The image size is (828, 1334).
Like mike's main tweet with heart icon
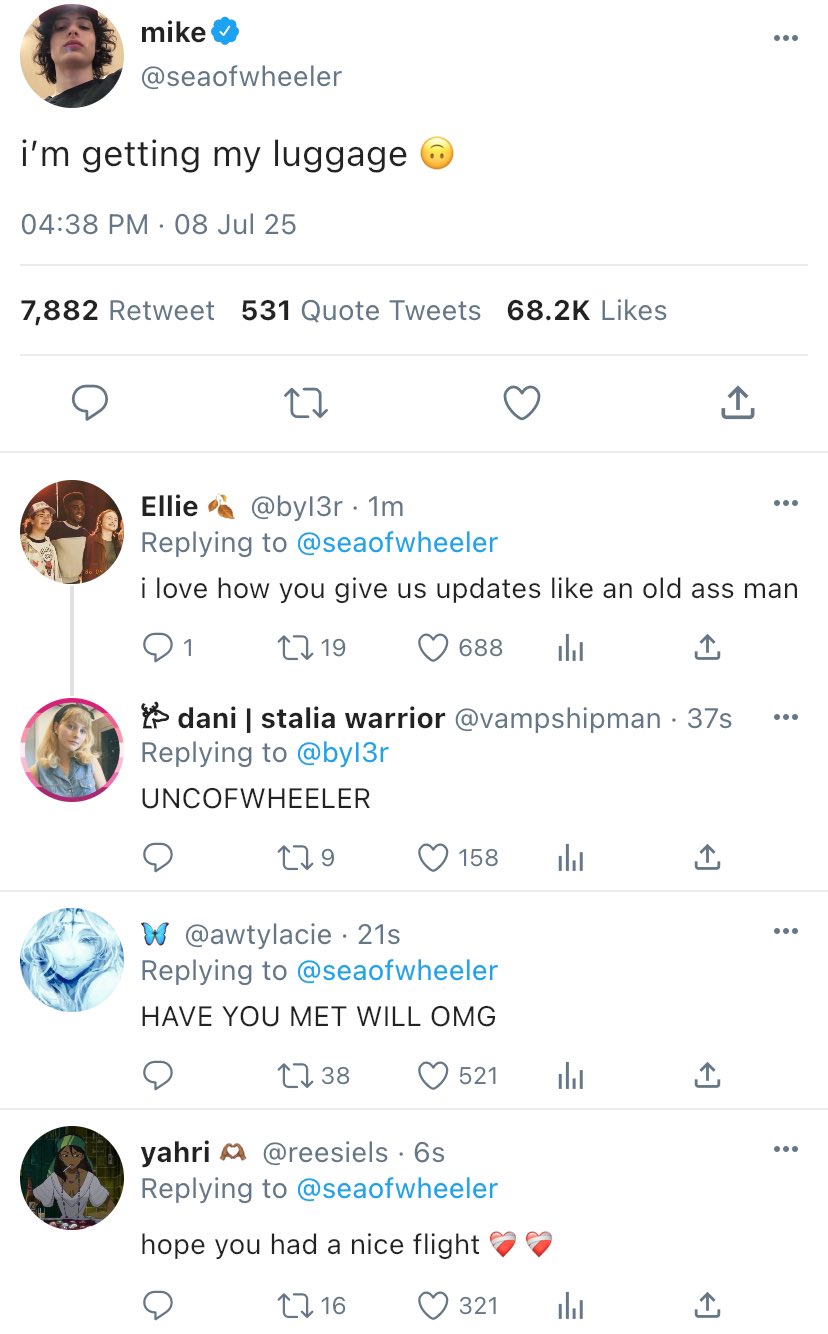point(521,403)
